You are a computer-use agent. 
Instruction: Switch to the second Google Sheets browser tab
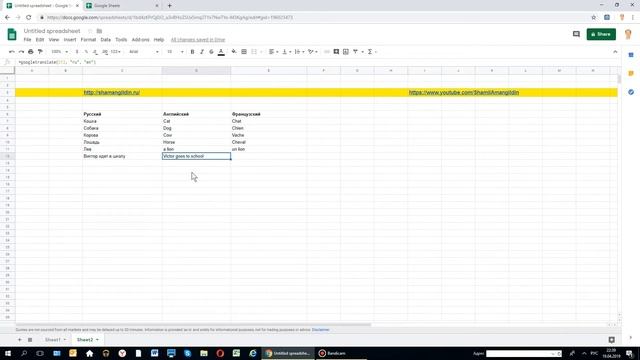122,6
